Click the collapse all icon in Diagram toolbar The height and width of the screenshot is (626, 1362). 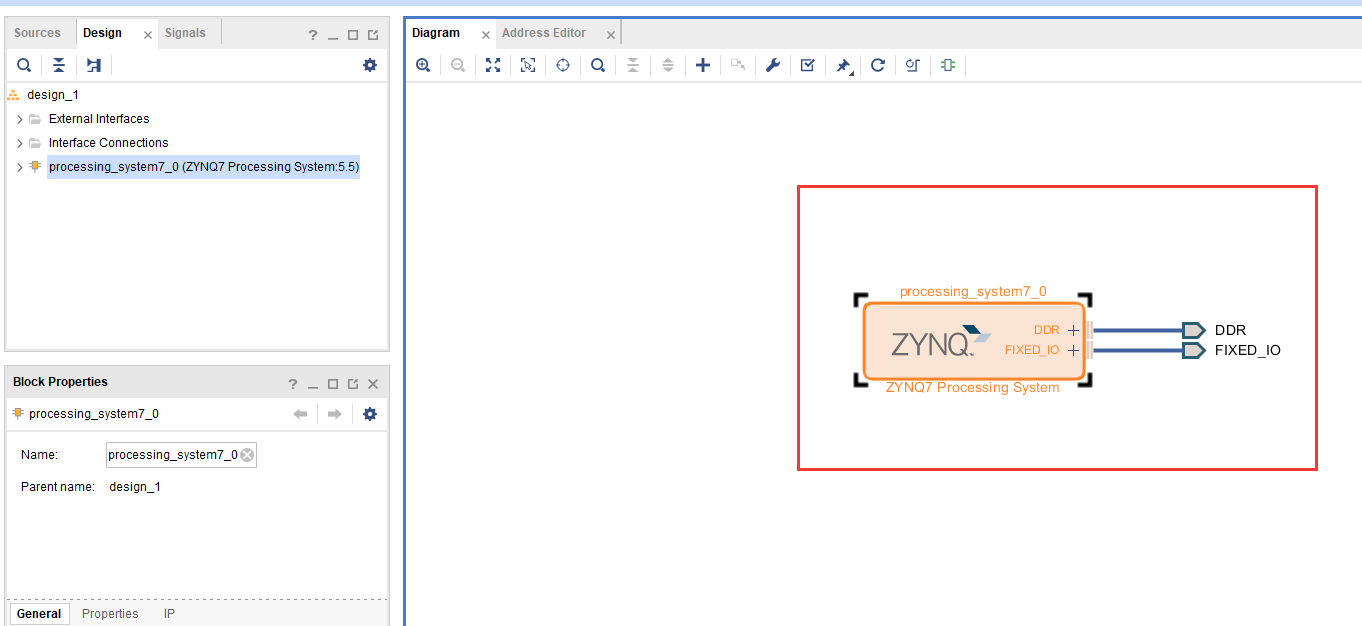(x=633, y=65)
